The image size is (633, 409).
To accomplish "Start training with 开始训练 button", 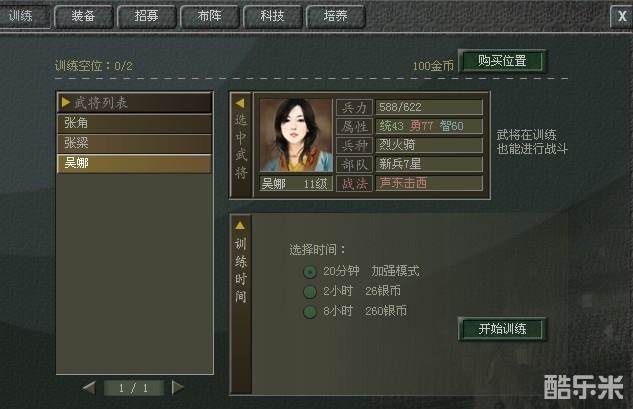I will pyautogui.click(x=502, y=329).
